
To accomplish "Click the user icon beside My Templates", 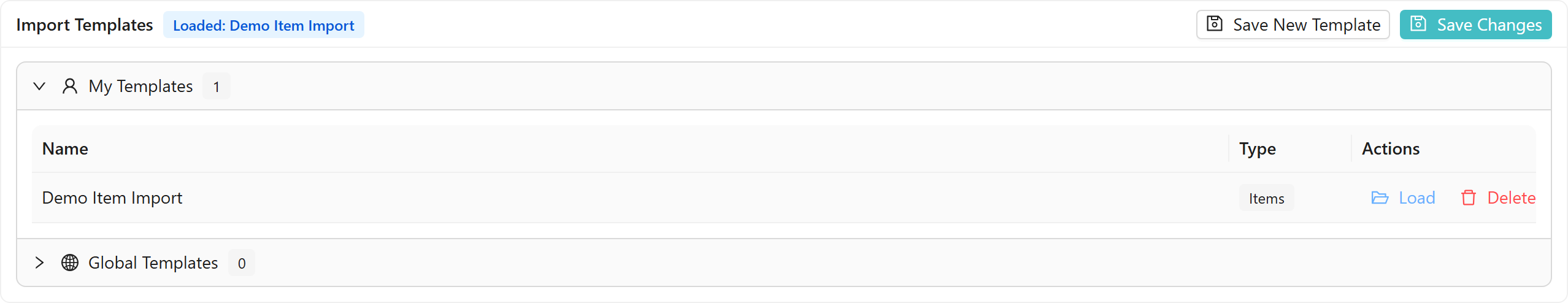I will [70, 86].
